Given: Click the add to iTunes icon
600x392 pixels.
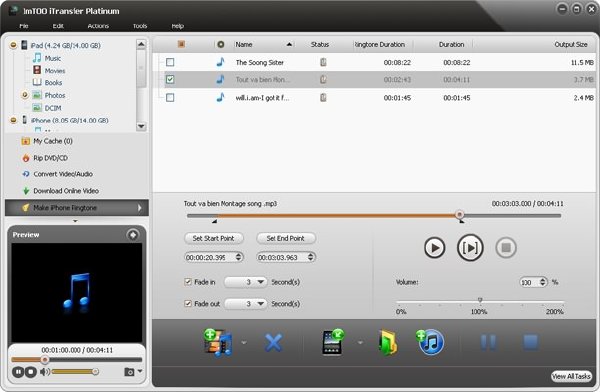Looking at the screenshot, I should pos(430,342).
